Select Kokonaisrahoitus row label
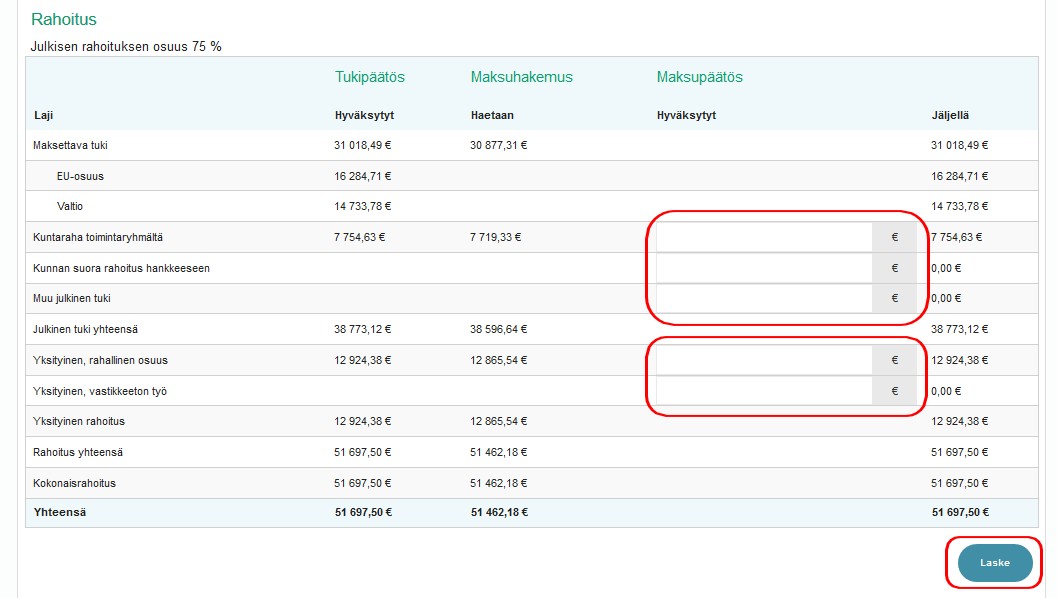1057x598 pixels. click(x=74, y=483)
